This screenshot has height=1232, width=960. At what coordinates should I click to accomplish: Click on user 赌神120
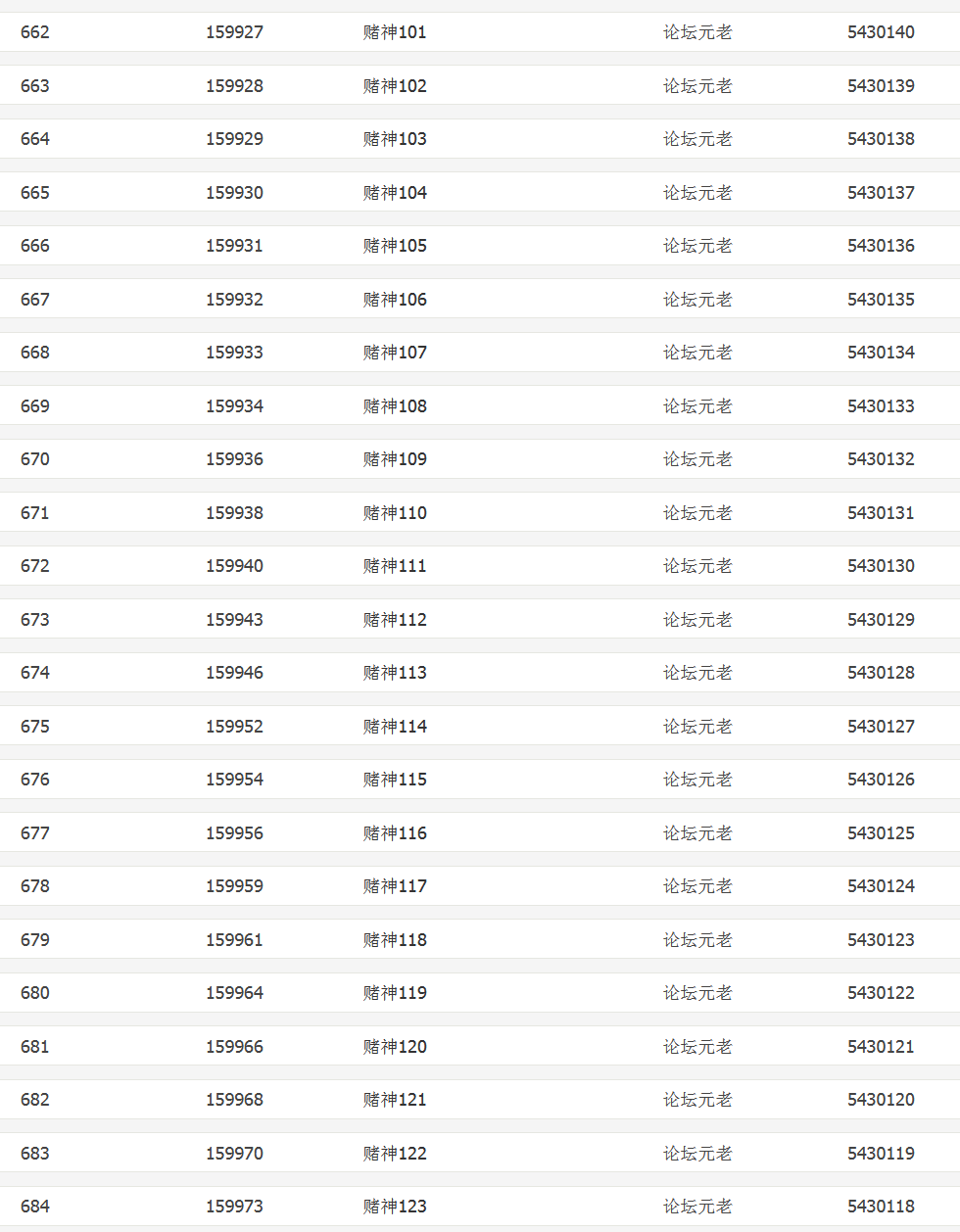coord(395,1047)
